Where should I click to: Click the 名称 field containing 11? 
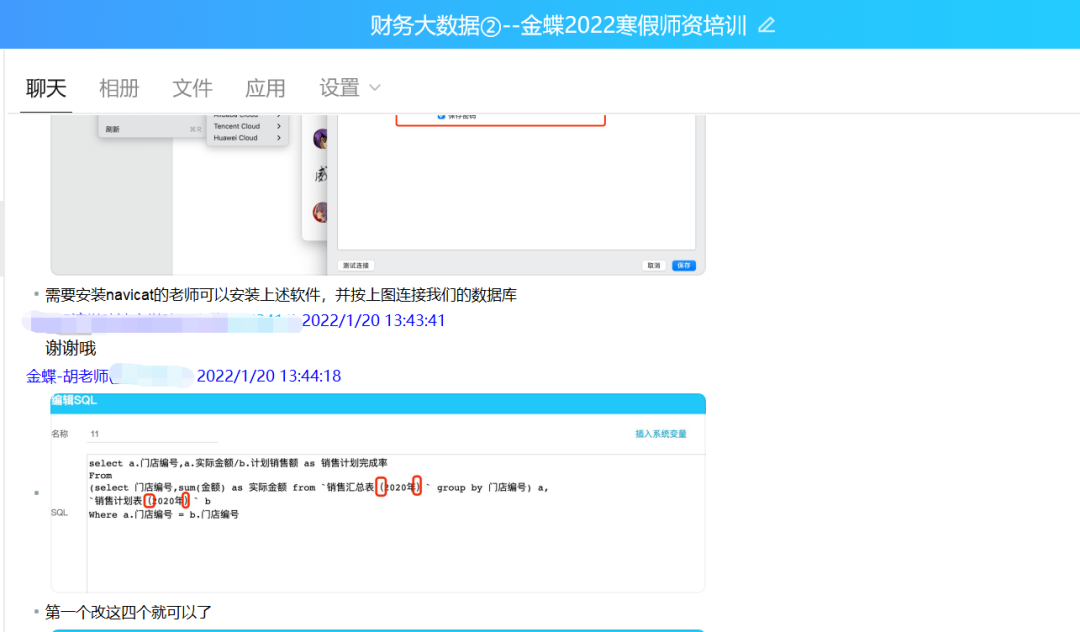pyautogui.click(x=152, y=434)
